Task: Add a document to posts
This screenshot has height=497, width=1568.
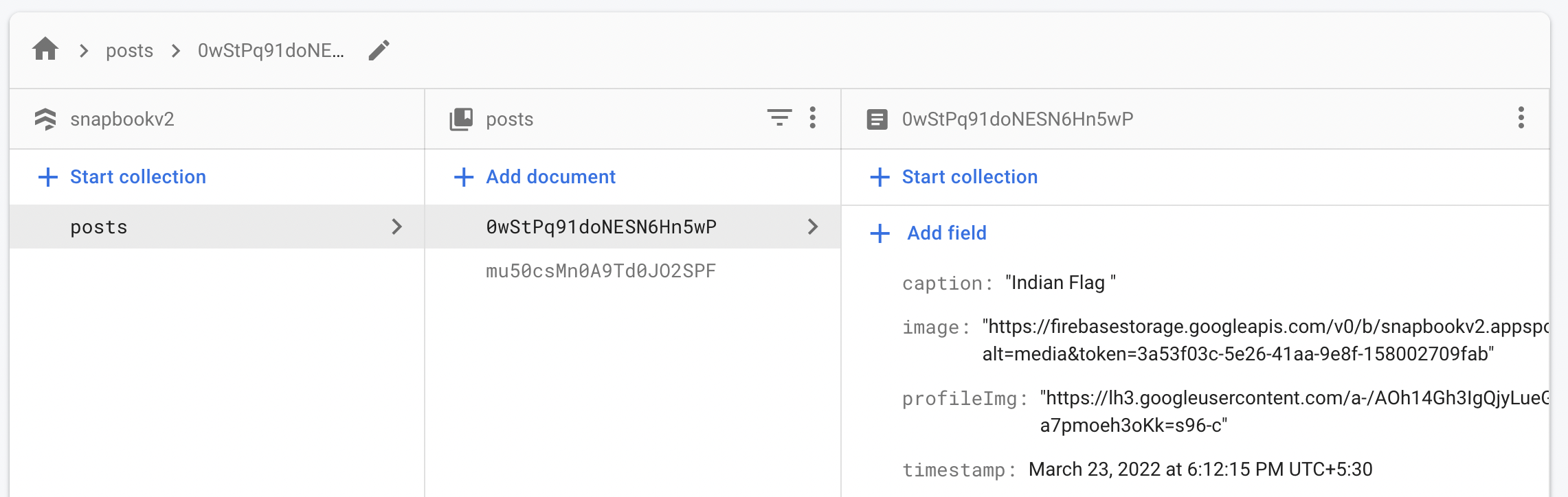Action: pos(550,177)
